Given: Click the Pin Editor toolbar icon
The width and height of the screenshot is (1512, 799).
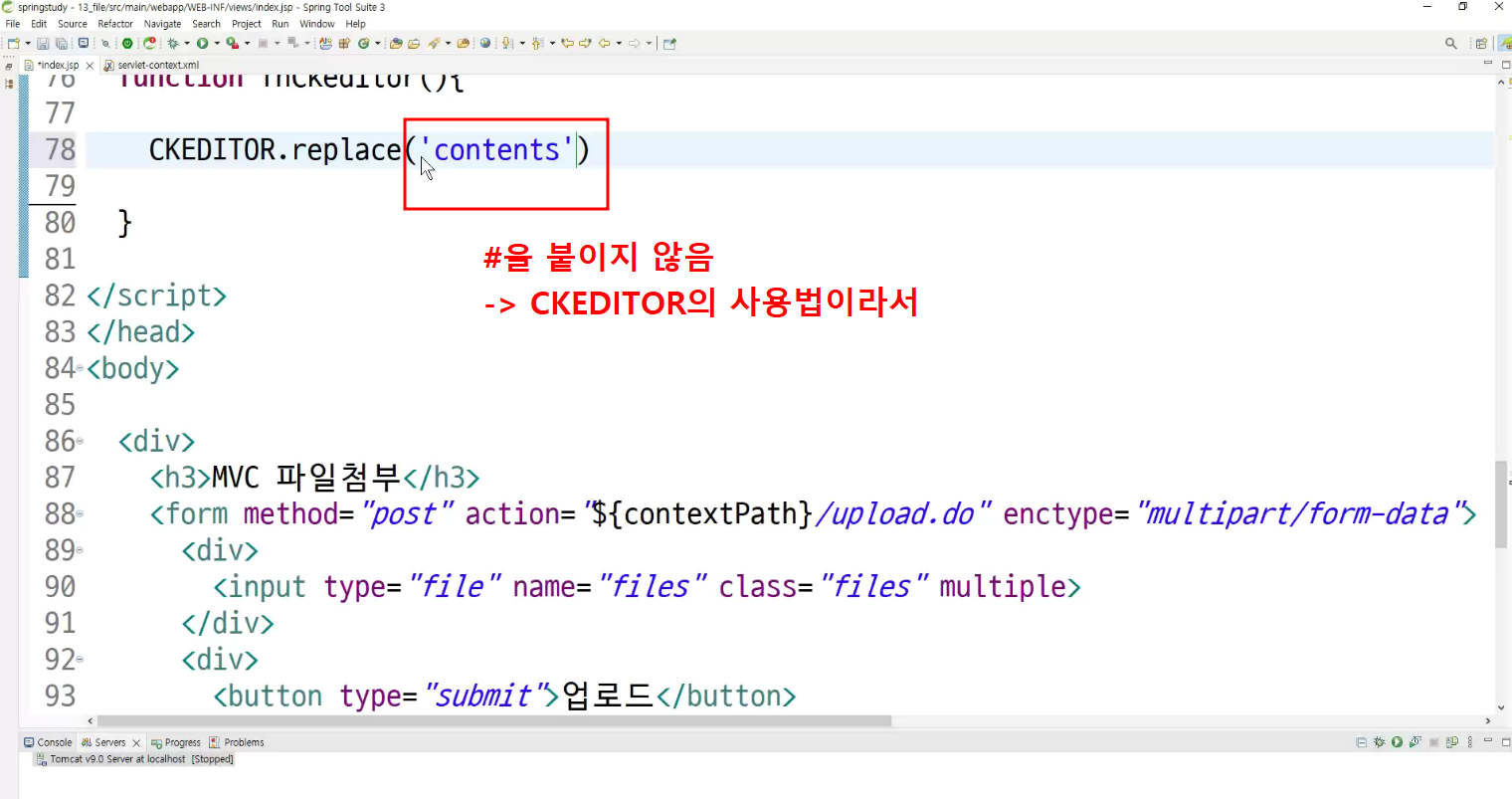Looking at the screenshot, I should coord(669,44).
